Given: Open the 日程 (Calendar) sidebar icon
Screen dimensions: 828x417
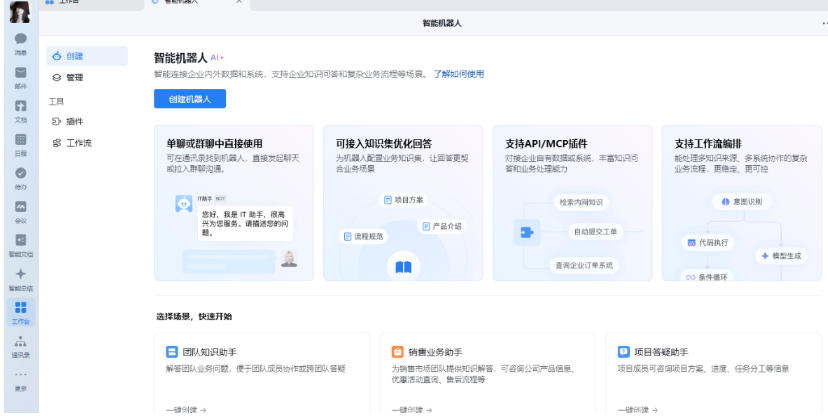Looking at the screenshot, I should (x=21, y=140).
